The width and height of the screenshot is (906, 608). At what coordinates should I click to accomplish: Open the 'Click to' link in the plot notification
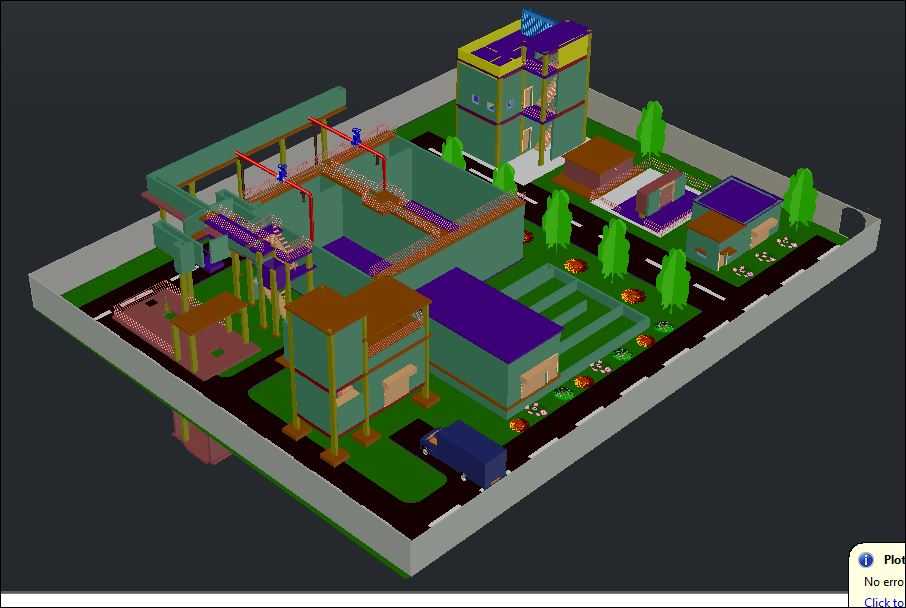[x=885, y=602]
